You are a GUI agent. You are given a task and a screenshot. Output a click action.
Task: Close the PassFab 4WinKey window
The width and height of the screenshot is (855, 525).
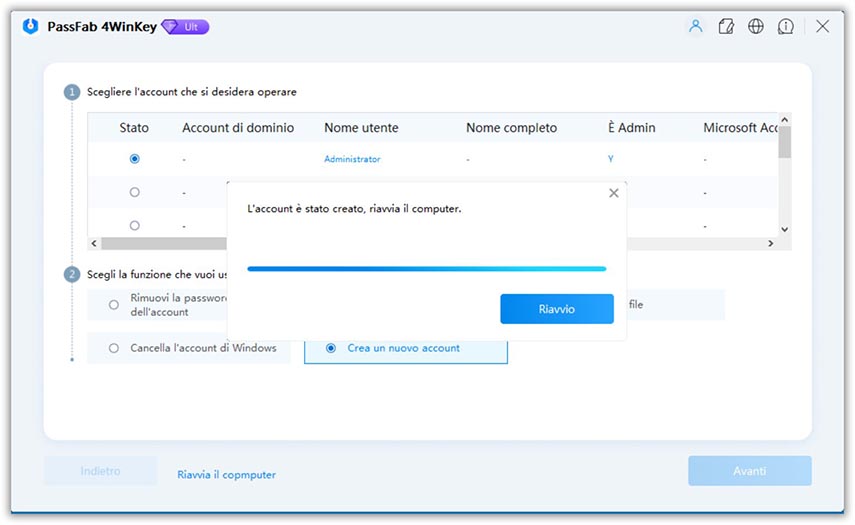tap(822, 27)
